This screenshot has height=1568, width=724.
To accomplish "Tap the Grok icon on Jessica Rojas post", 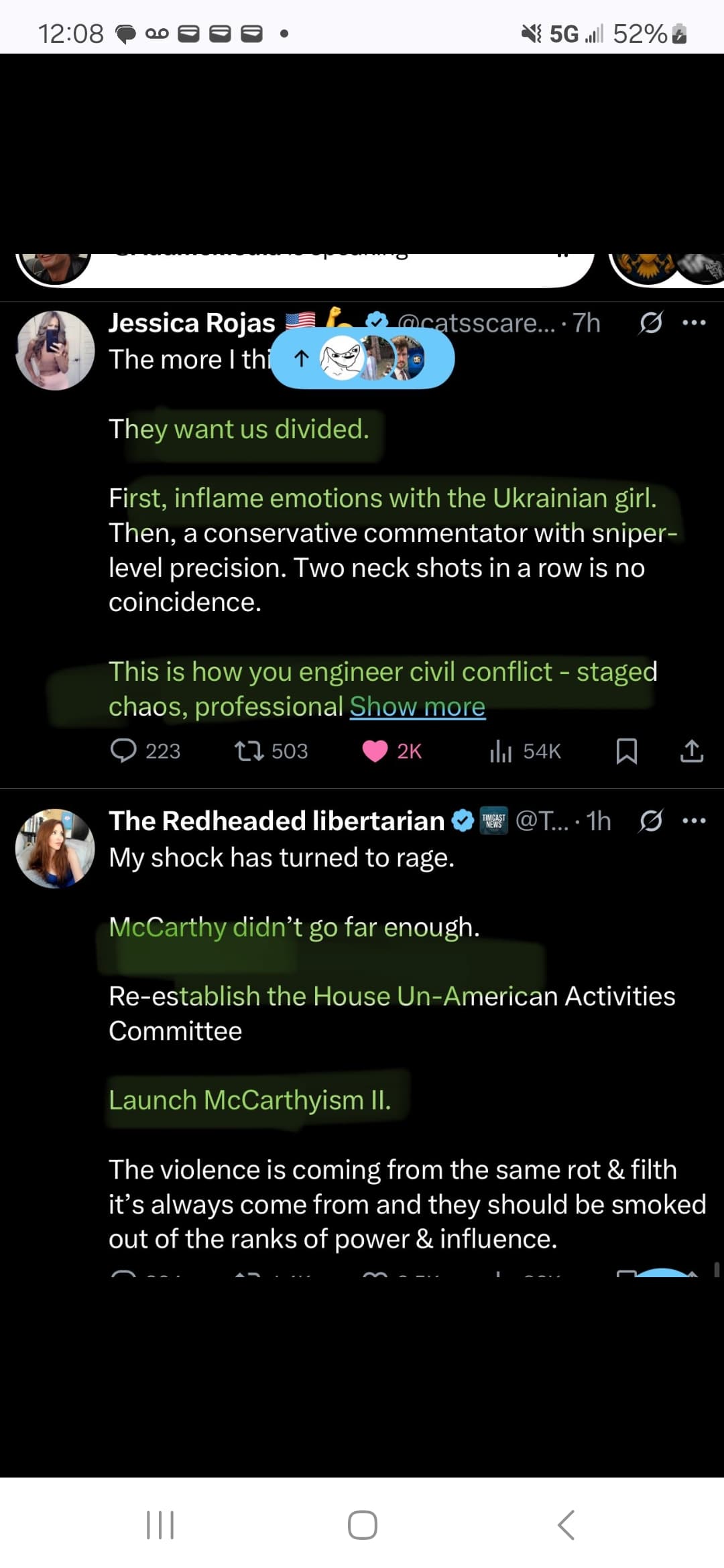I will [650, 323].
